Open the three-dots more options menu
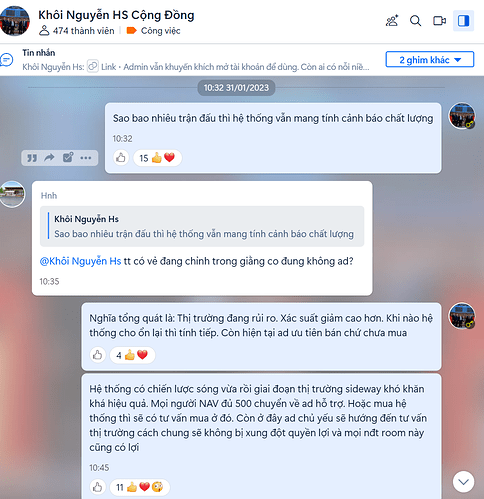 point(86,158)
